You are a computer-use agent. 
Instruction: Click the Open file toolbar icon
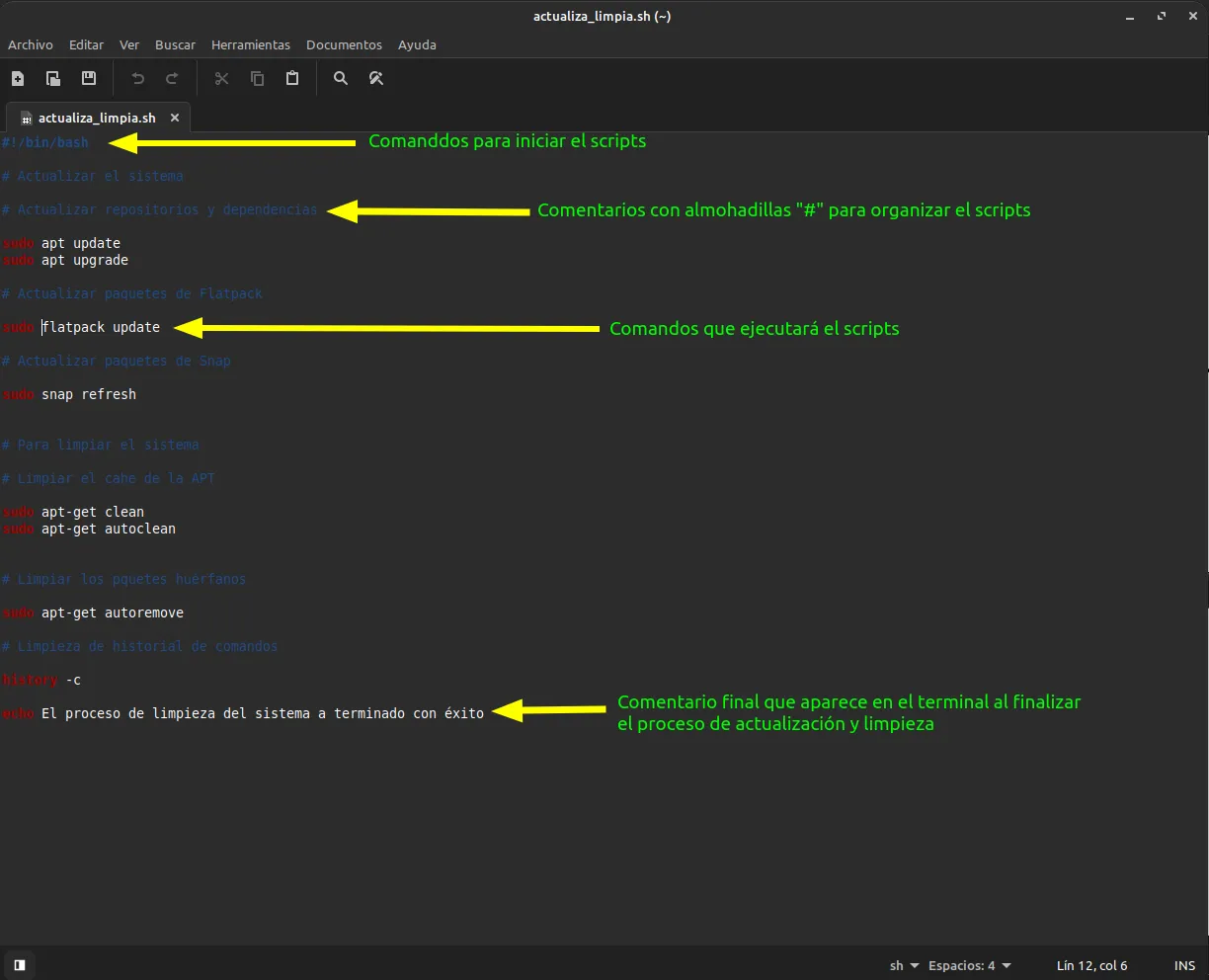click(53, 78)
